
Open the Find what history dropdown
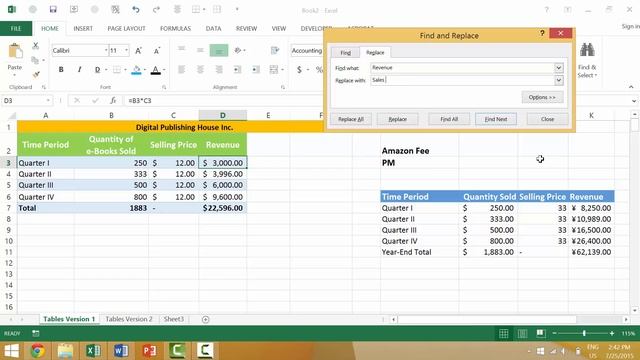[x=559, y=68]
